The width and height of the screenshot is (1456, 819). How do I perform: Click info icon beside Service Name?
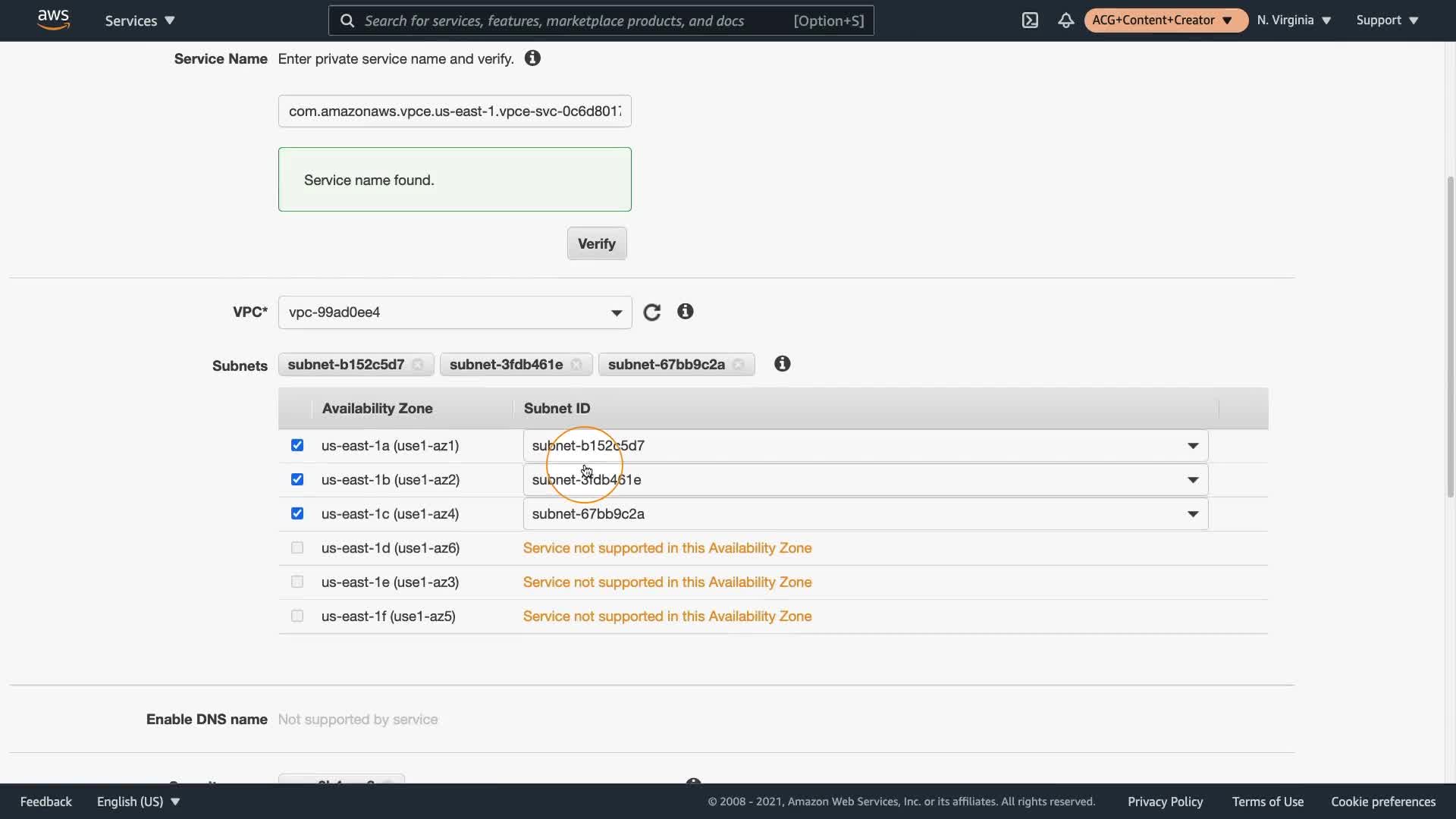point(532,58)
